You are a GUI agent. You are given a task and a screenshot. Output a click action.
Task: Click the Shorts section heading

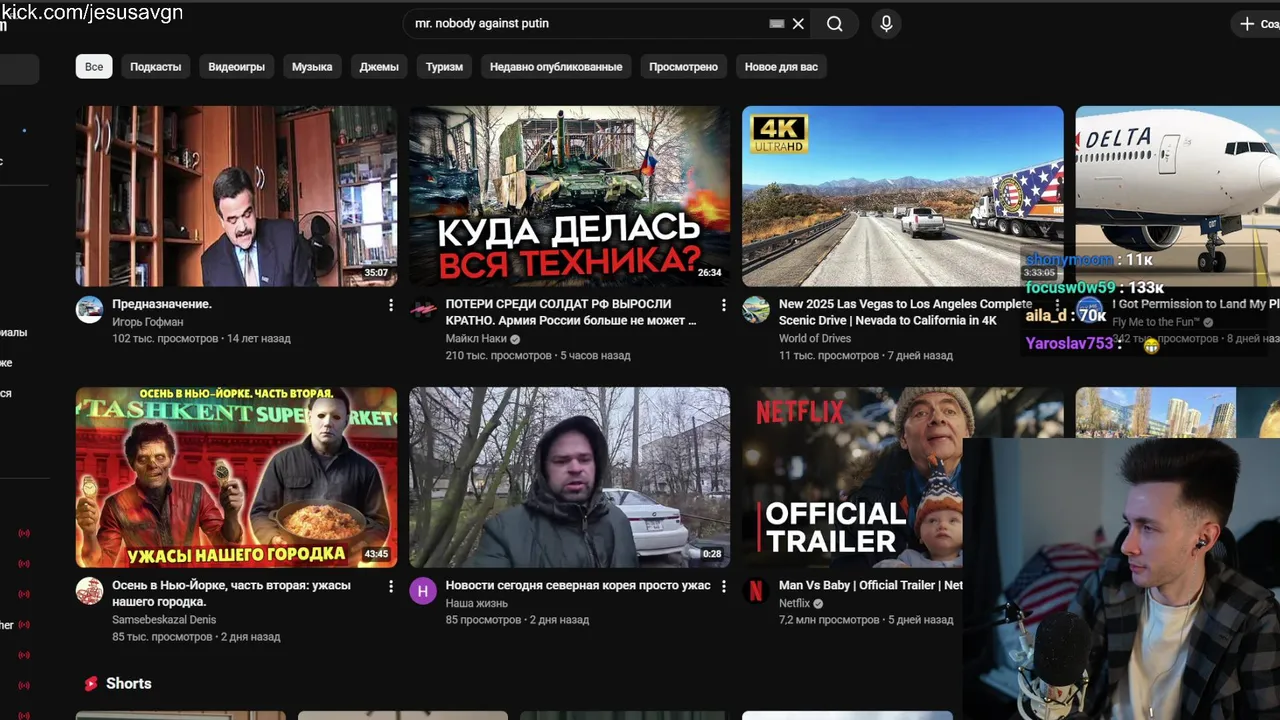coord(129,684)
